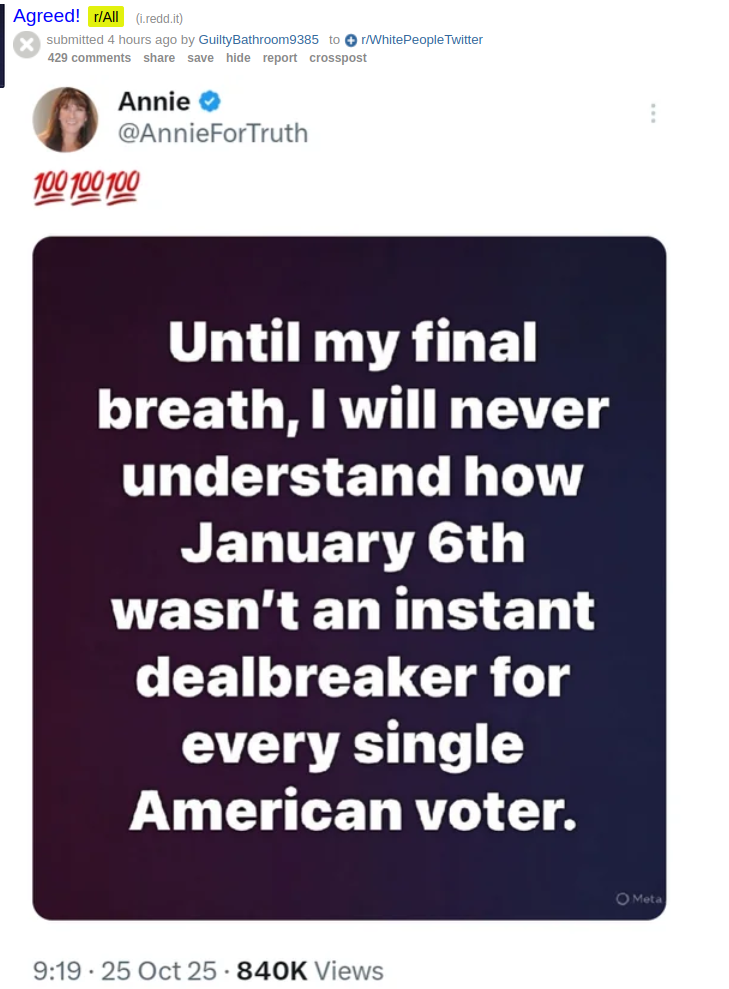Report the post with the report link

click(280, 58)
